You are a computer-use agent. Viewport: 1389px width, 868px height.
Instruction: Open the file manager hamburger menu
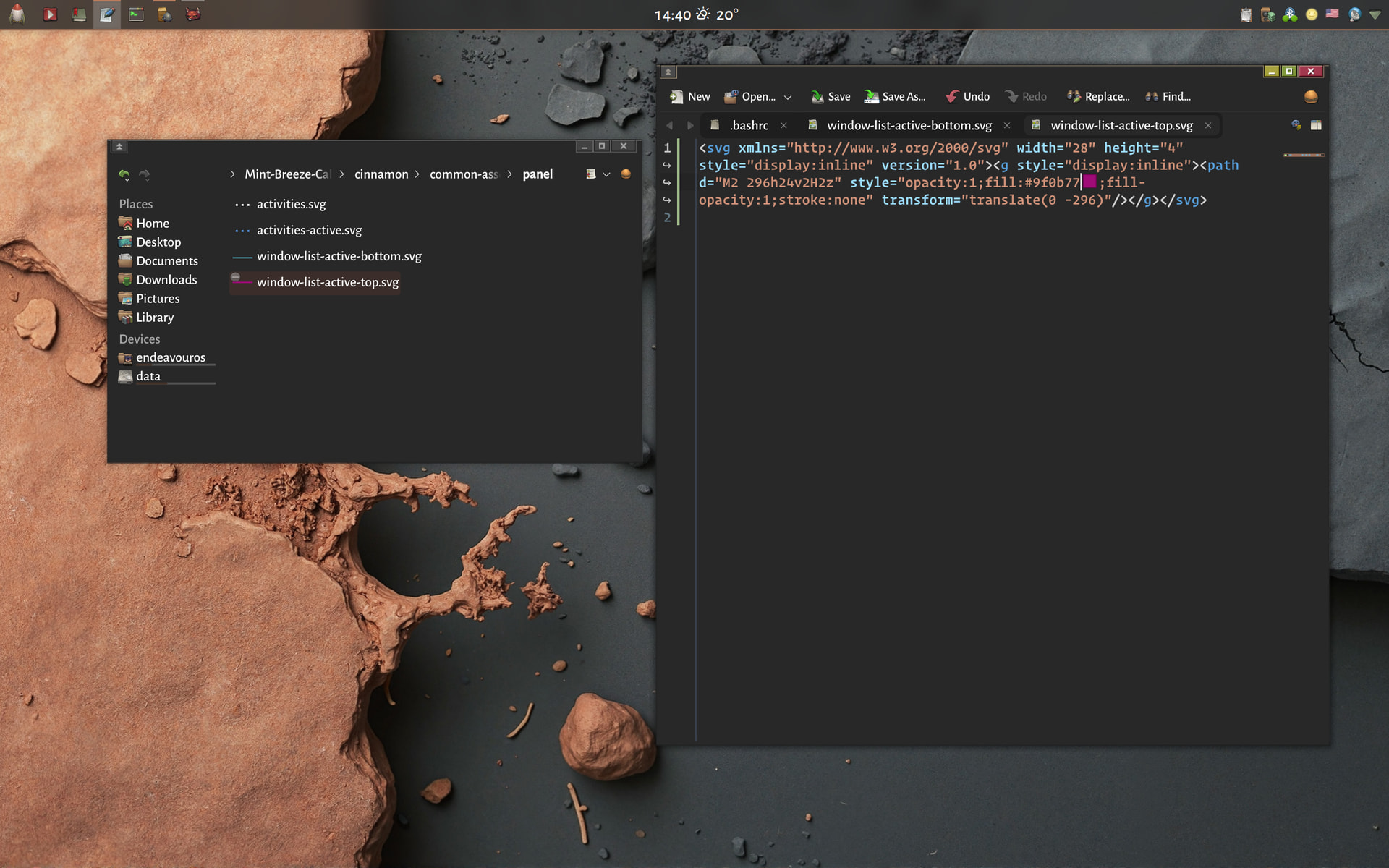(x=626, y=174)
